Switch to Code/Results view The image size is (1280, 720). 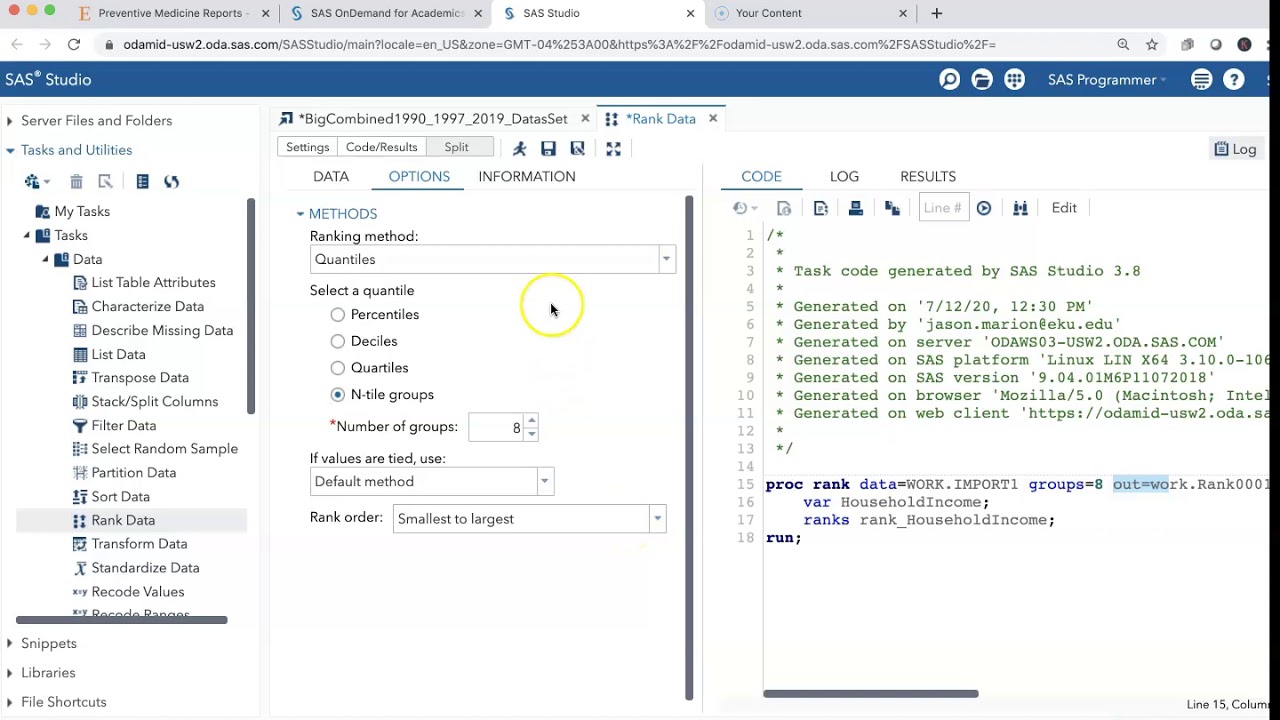381,147
